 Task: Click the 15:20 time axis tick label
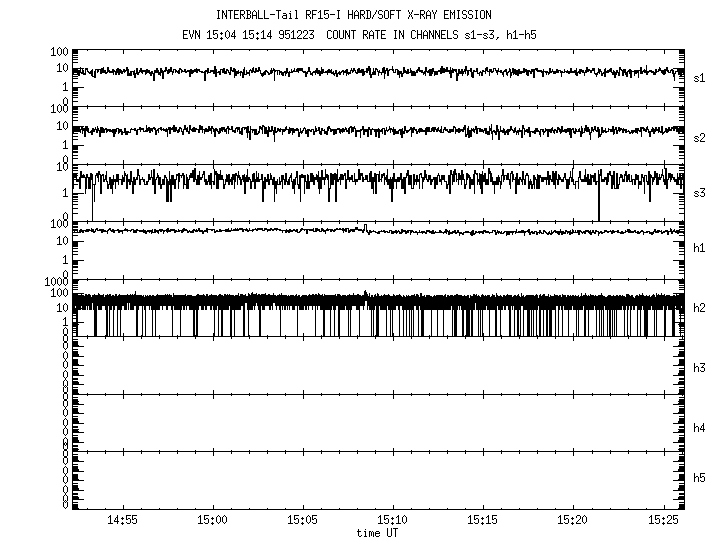pyautogui.click(x=573, y=521)
